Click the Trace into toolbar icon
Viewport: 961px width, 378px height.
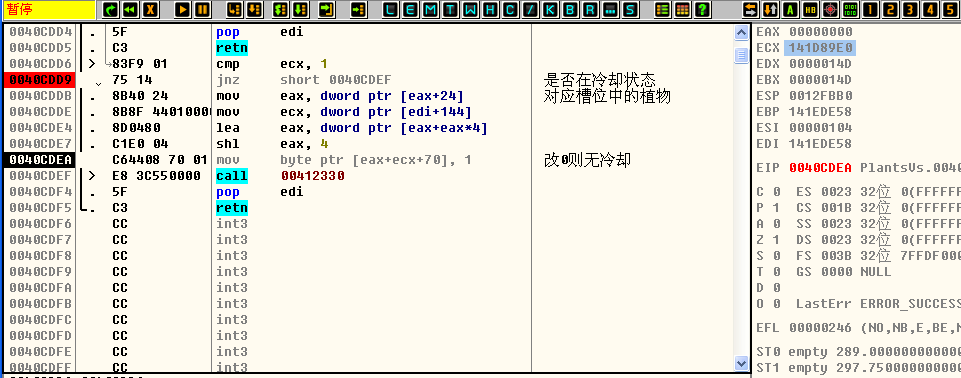coord(280,9)
